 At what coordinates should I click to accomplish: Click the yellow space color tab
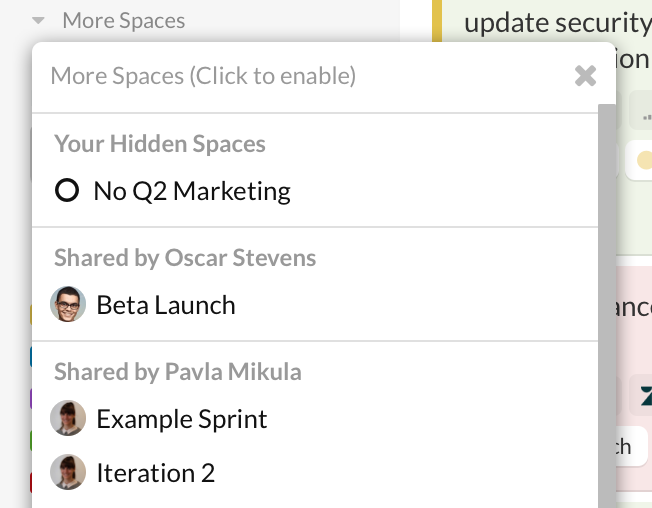(x=31, y=314)
